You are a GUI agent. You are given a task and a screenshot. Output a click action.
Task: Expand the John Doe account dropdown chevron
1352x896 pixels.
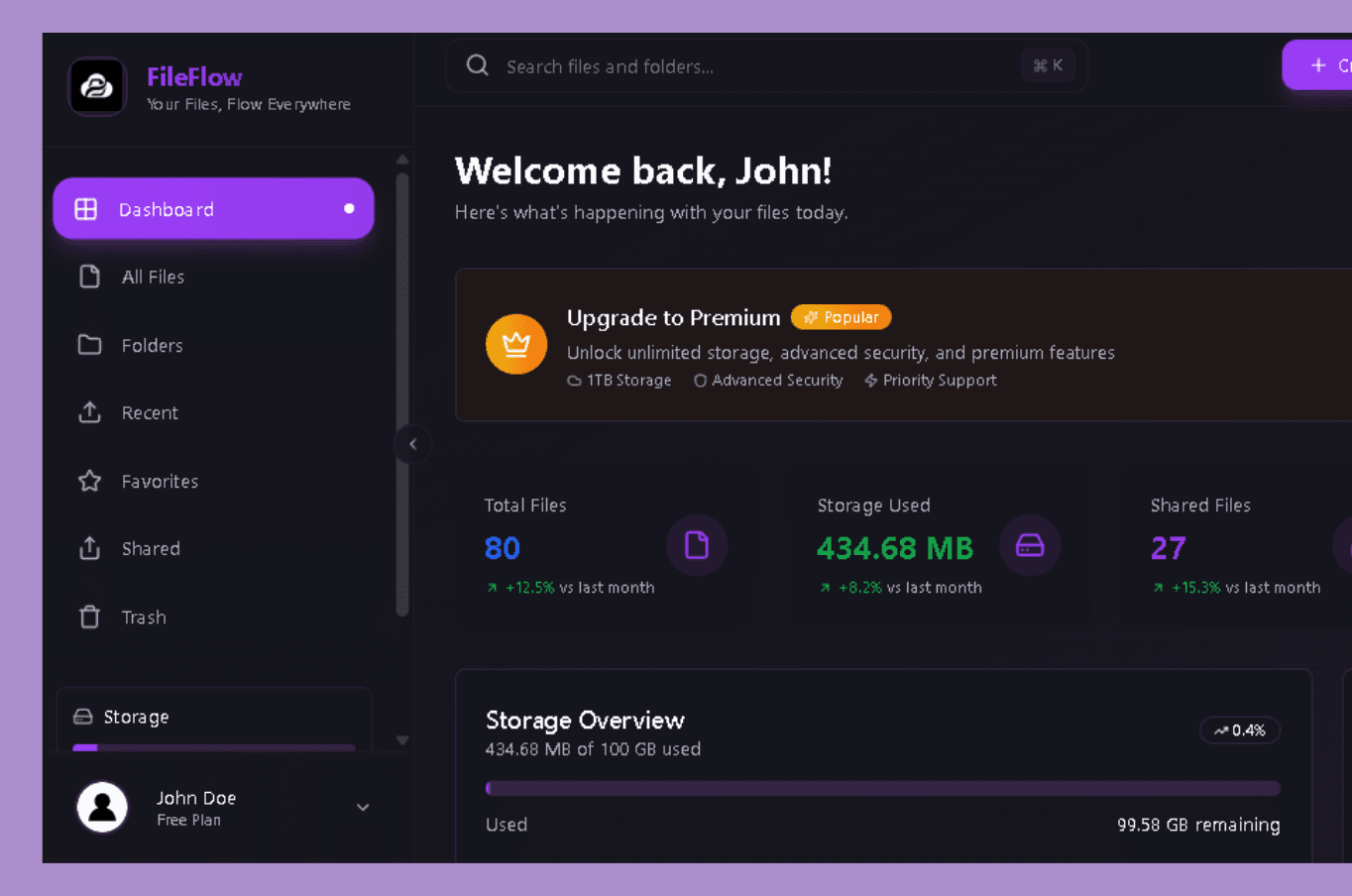(x=363, y=807)
